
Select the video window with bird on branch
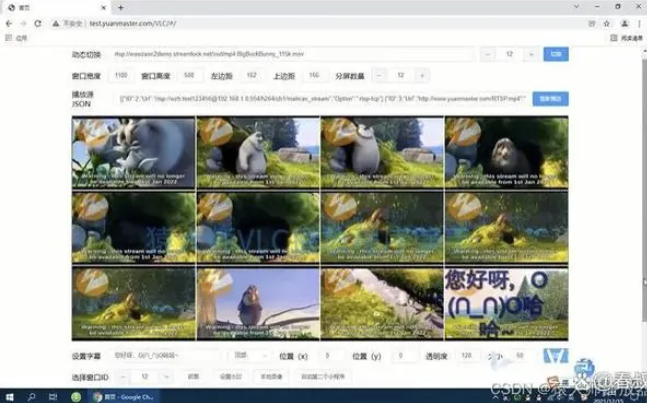[x=258, y=303]
